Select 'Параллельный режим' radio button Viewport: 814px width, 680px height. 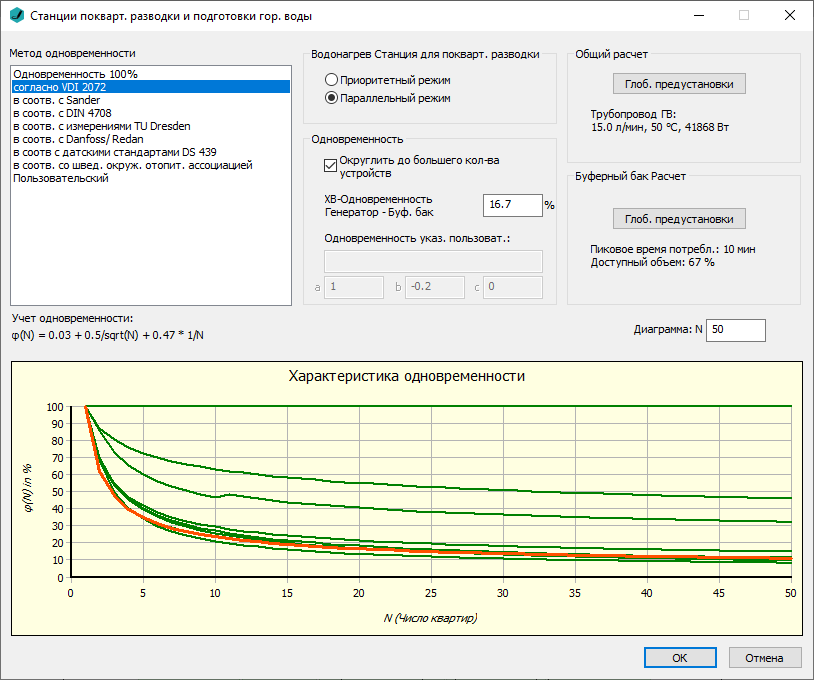(x=331, y=98)
